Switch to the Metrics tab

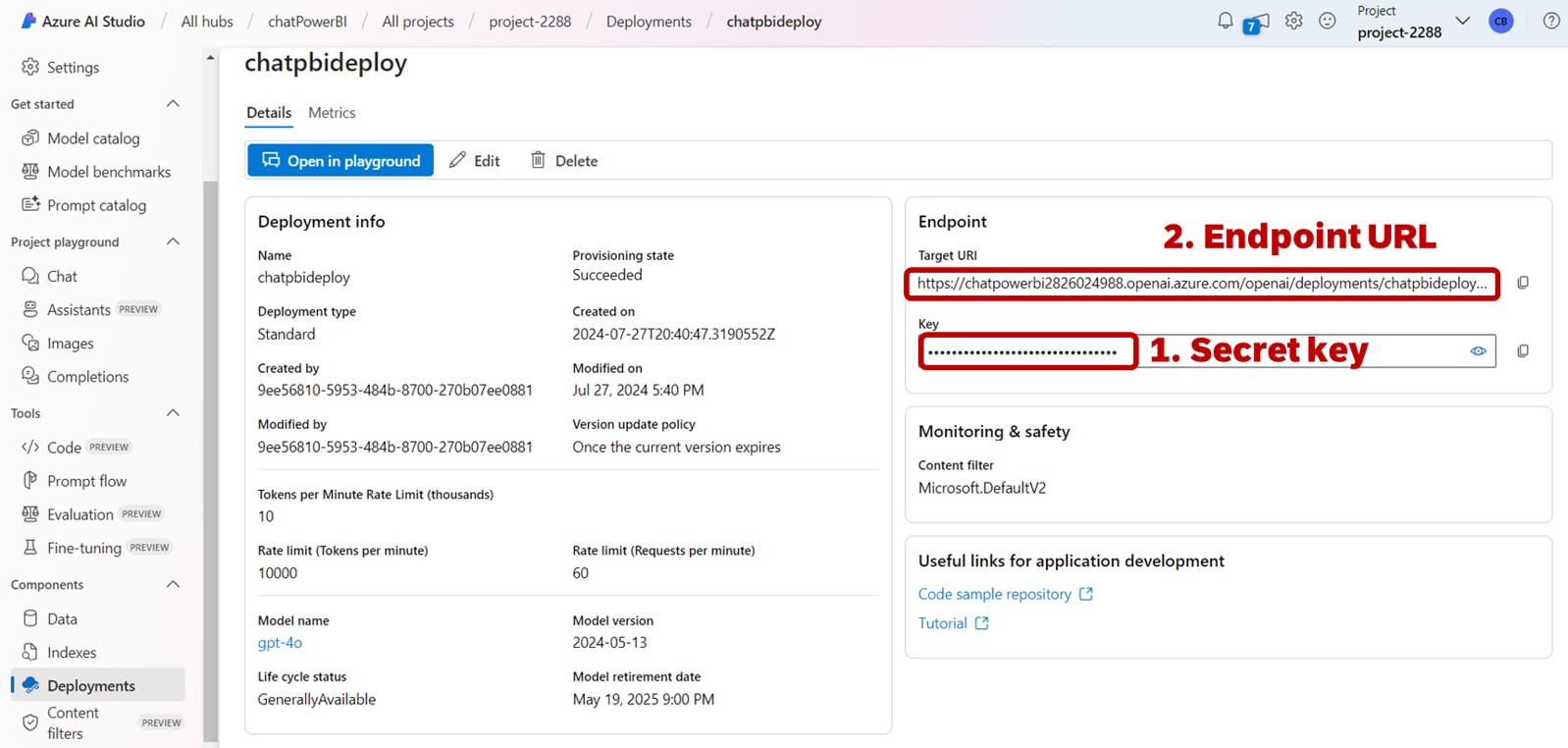pyautogui.click(x=332, y=113)
